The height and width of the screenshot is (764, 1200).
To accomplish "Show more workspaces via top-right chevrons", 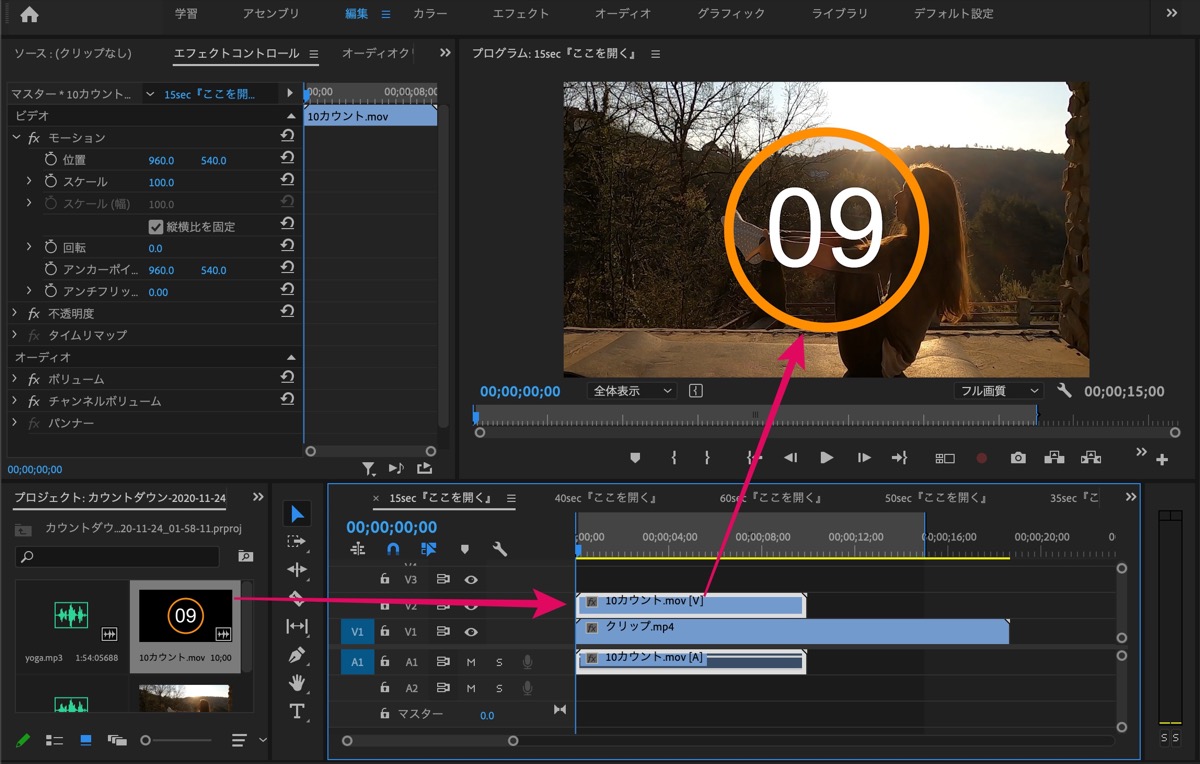I will click(x=1172, y=14).
